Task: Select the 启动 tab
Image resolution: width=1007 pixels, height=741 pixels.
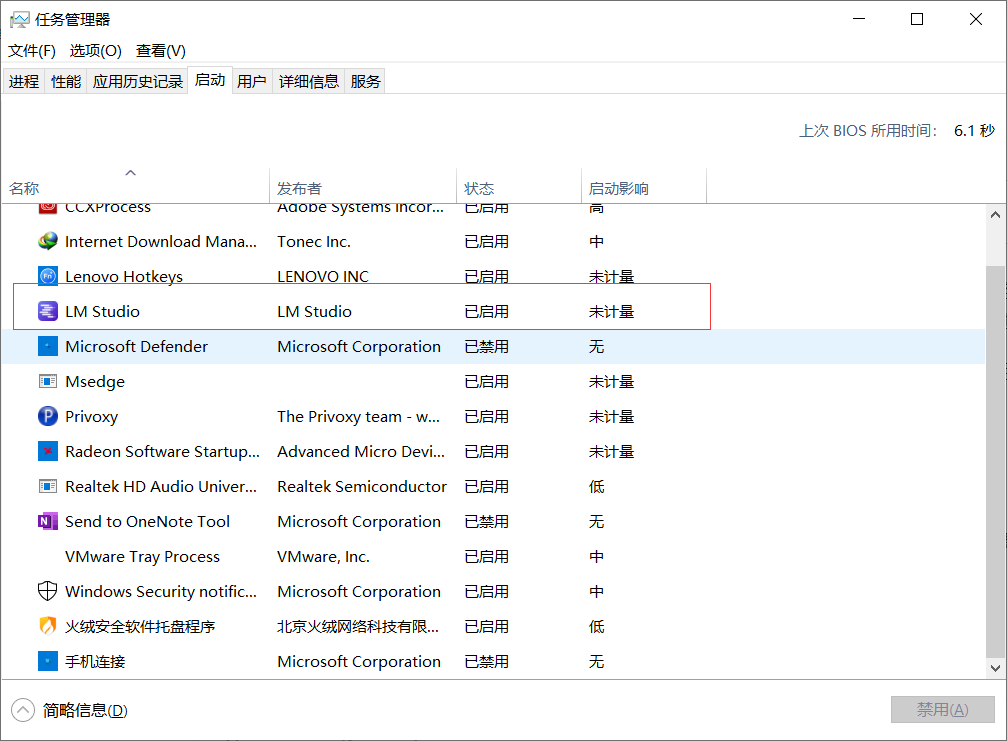Action: point(210,80)
